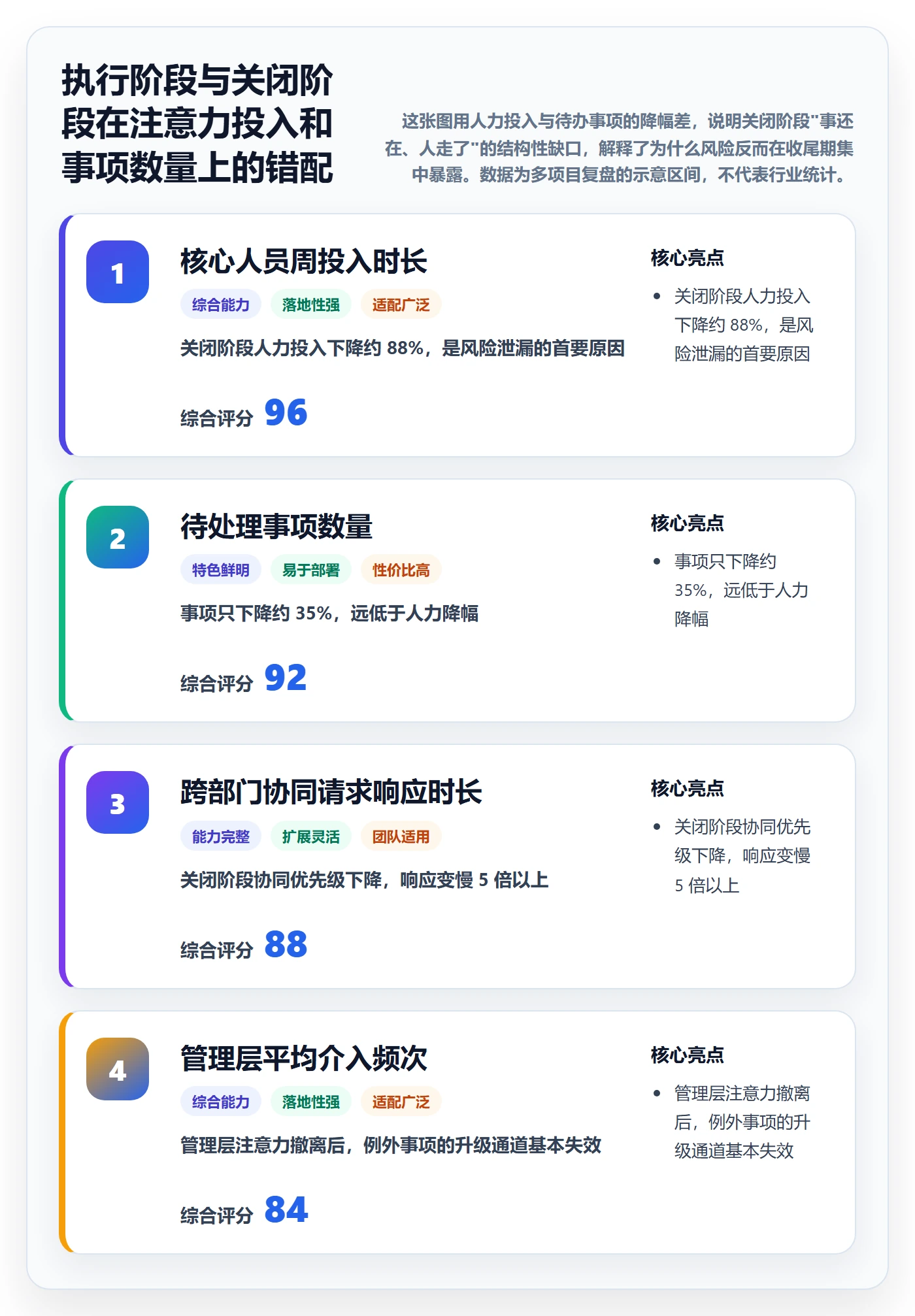Click highlight bullet 关闭阶段协同优先级下降 in card 3

pos(742,856)
